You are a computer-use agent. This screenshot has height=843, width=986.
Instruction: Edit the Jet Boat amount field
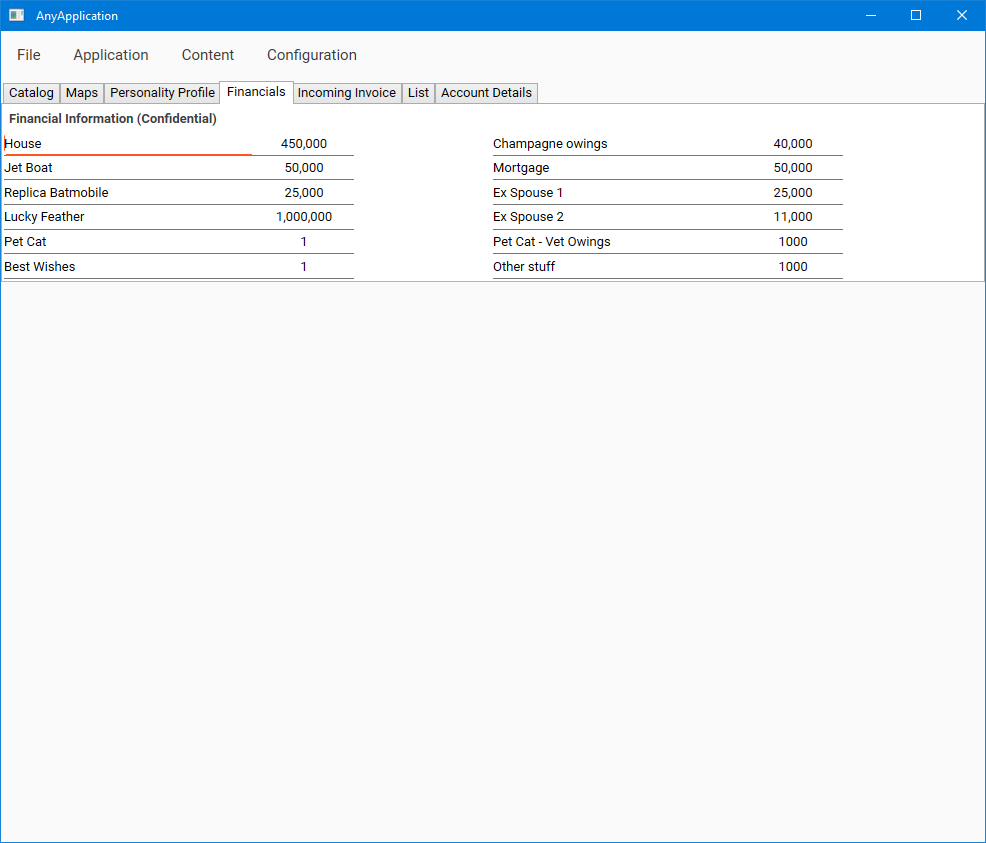pos(304,168)
